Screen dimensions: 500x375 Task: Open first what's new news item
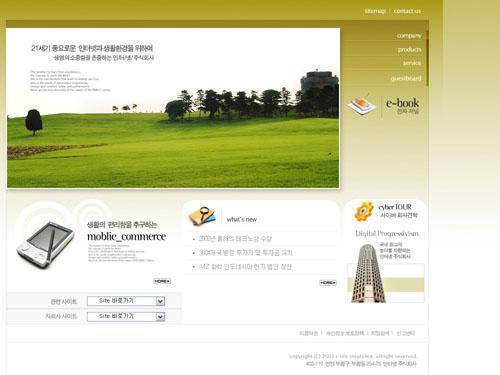pos(235,239)
